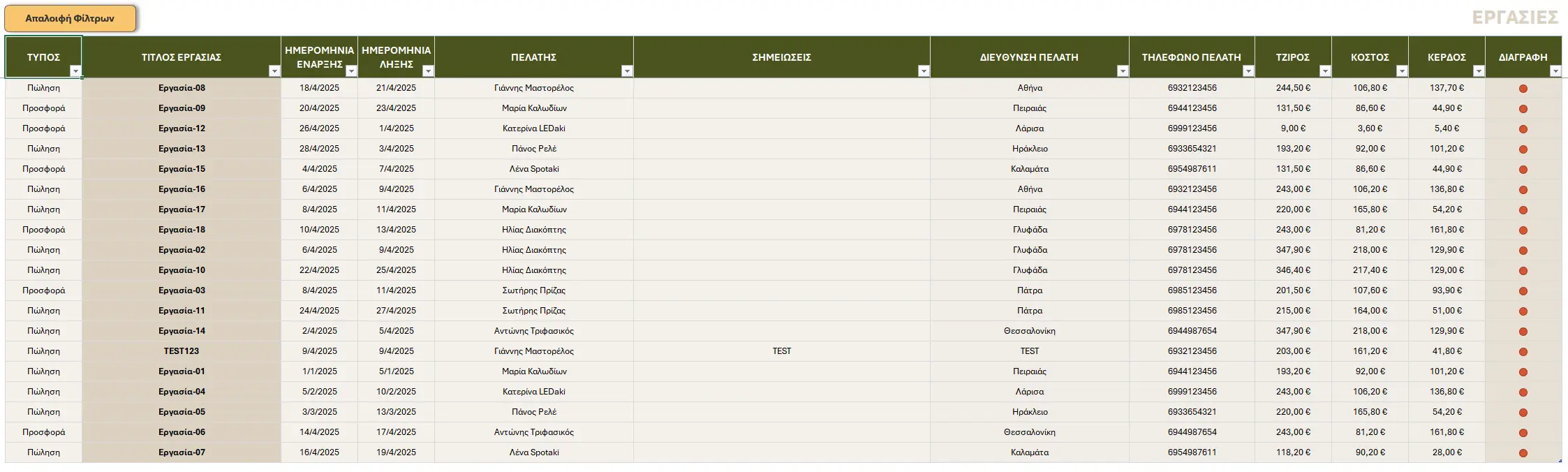Select address Θεσσαλονίκη in Εργασία-14 row
The image size is (1568, 472).
1030,331
